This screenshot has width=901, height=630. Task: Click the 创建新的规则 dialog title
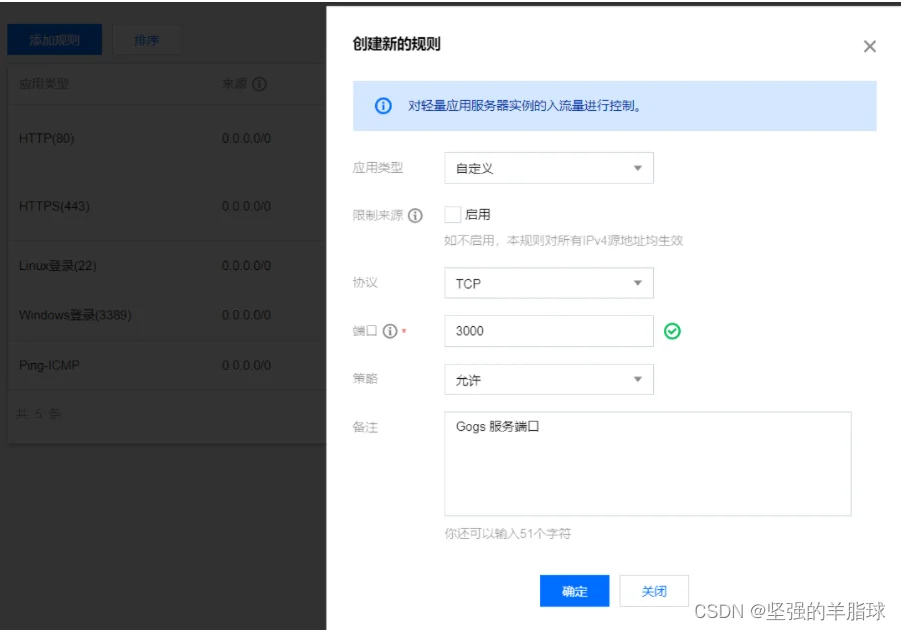click(x=396, y=44)
